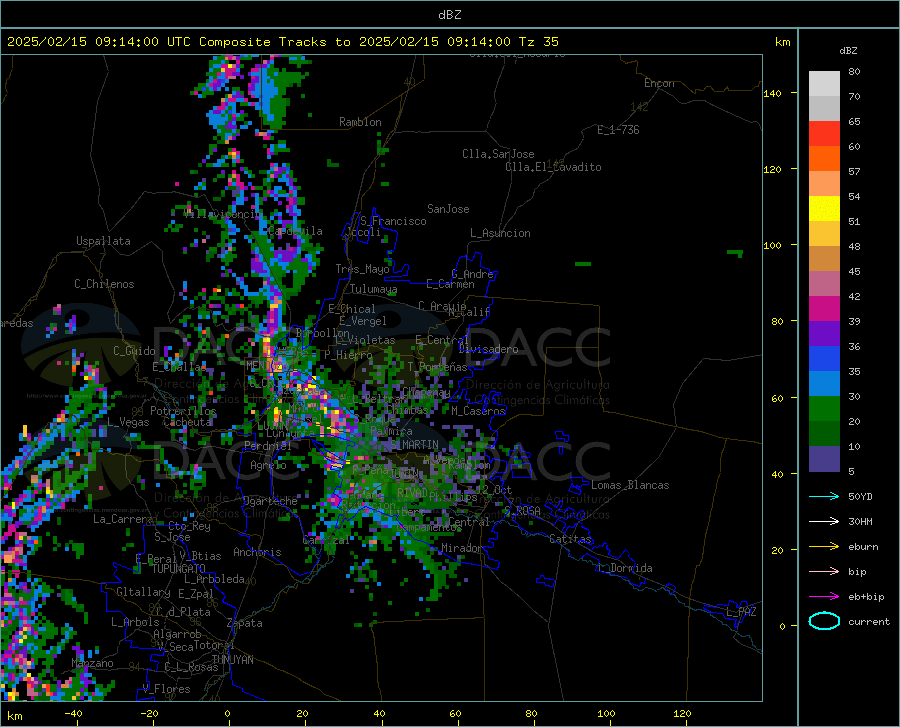Click the 'C_Chilenos' place label

pyautogui.click(x=104, y=284)
